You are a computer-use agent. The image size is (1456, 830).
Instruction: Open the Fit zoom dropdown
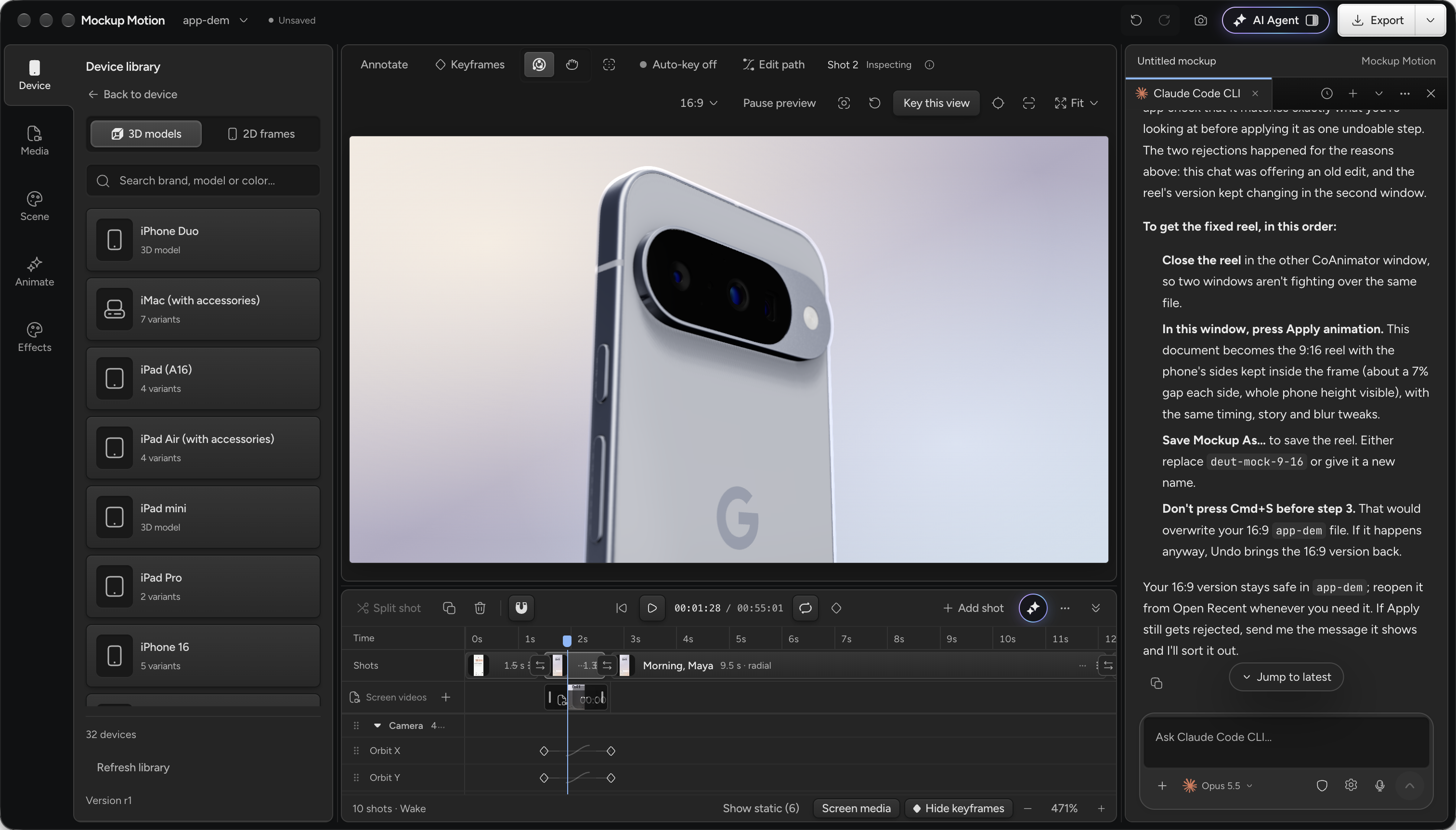(1076, 103)
